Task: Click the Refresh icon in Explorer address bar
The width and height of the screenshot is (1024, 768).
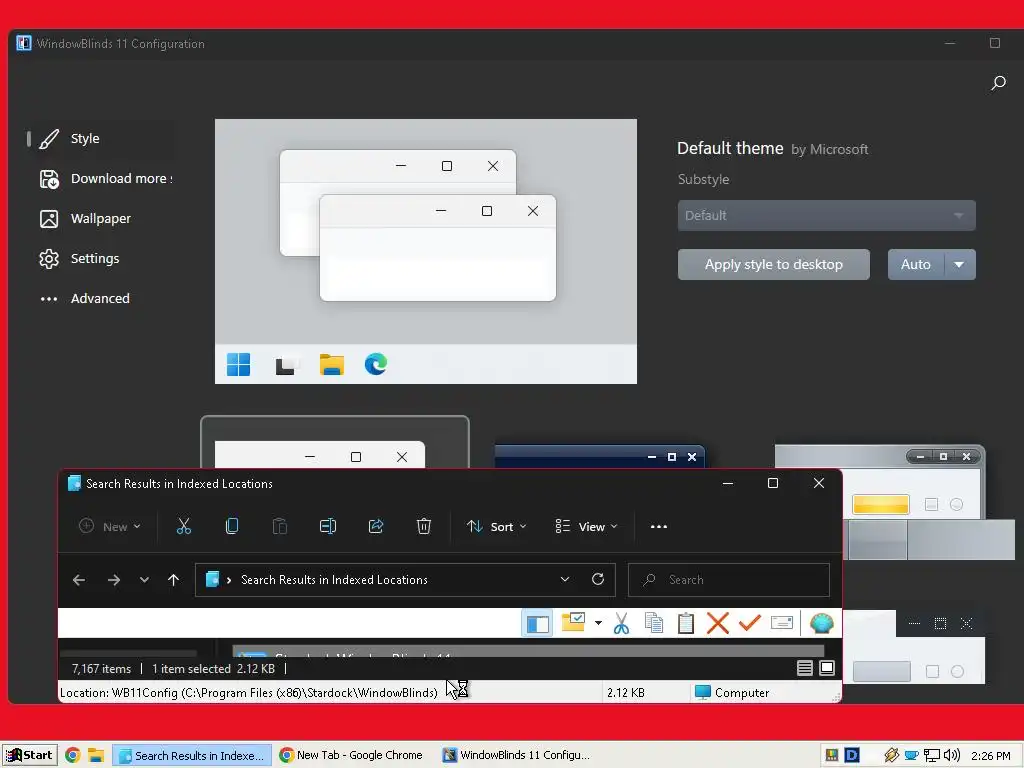Action: pos(598,579)
